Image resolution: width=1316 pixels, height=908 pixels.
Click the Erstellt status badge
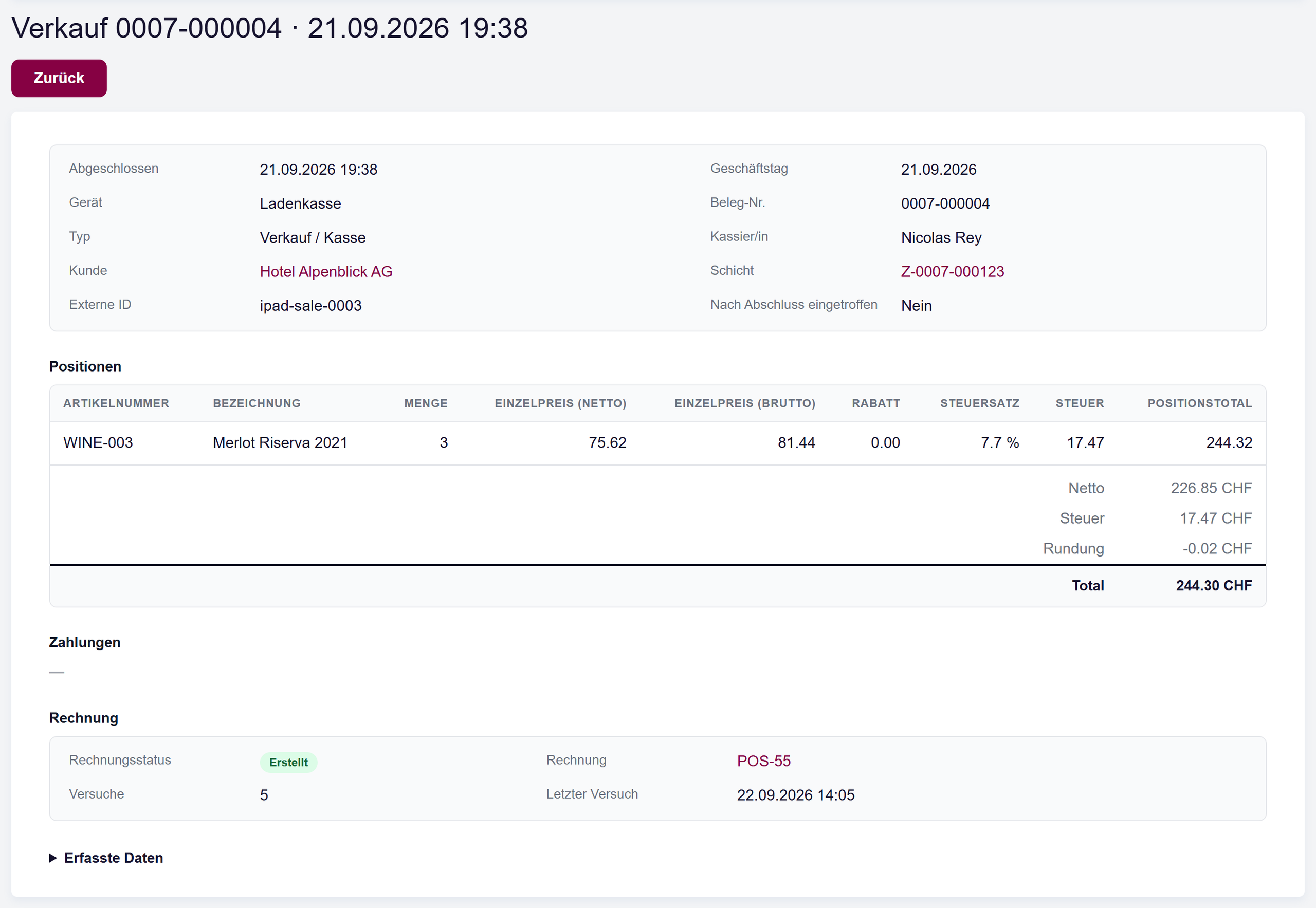click(288, 762)
